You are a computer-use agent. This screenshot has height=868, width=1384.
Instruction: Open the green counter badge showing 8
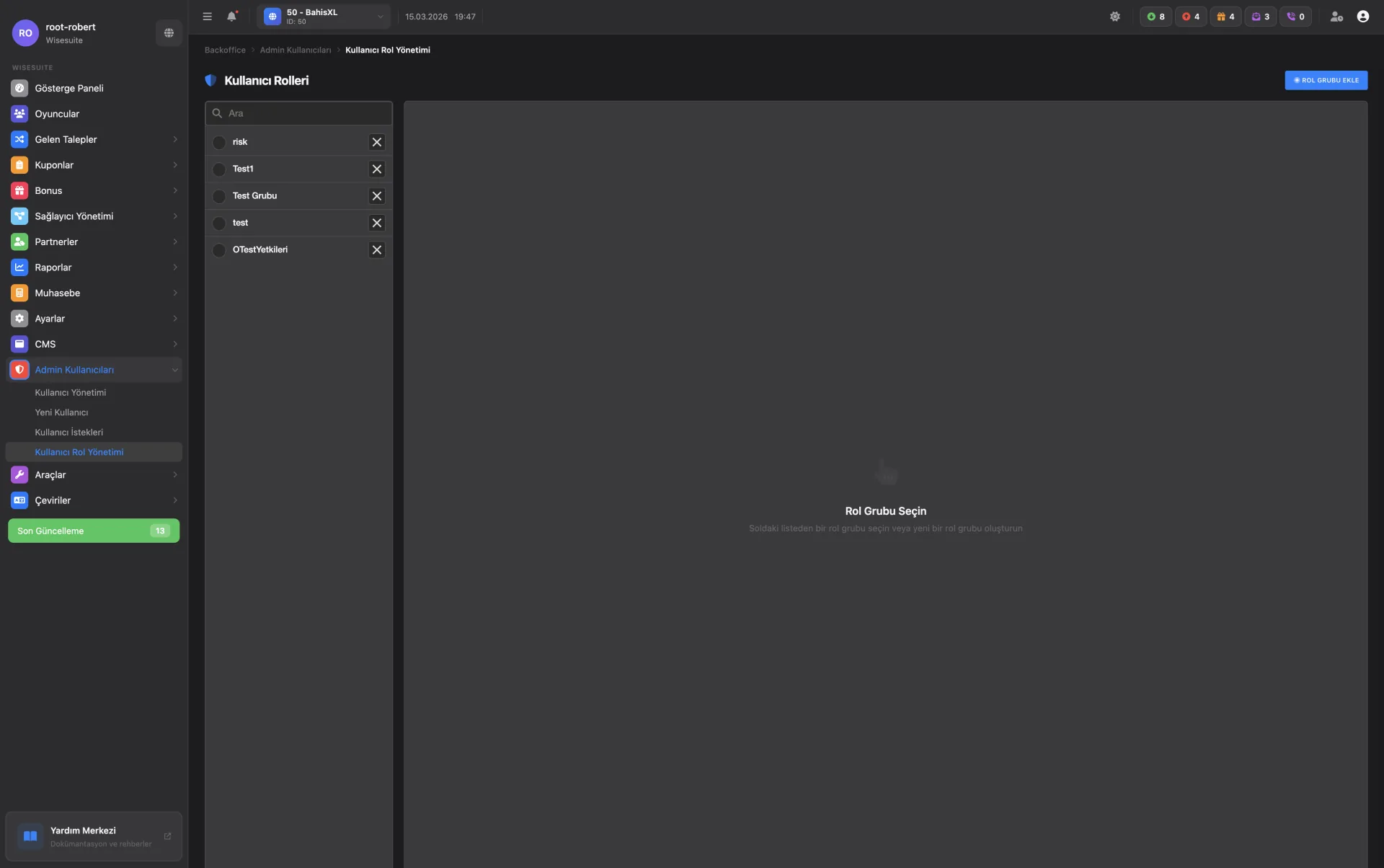click(1155, 17)
